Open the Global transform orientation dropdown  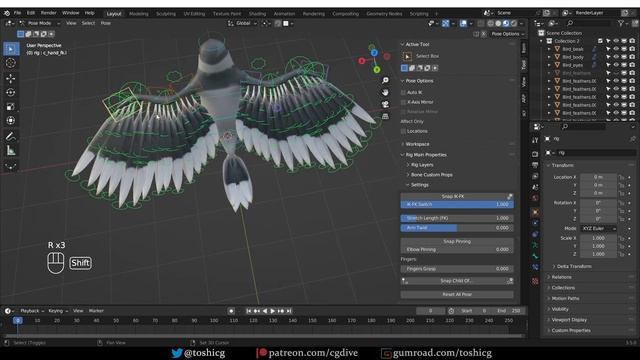tap(243, 23)
